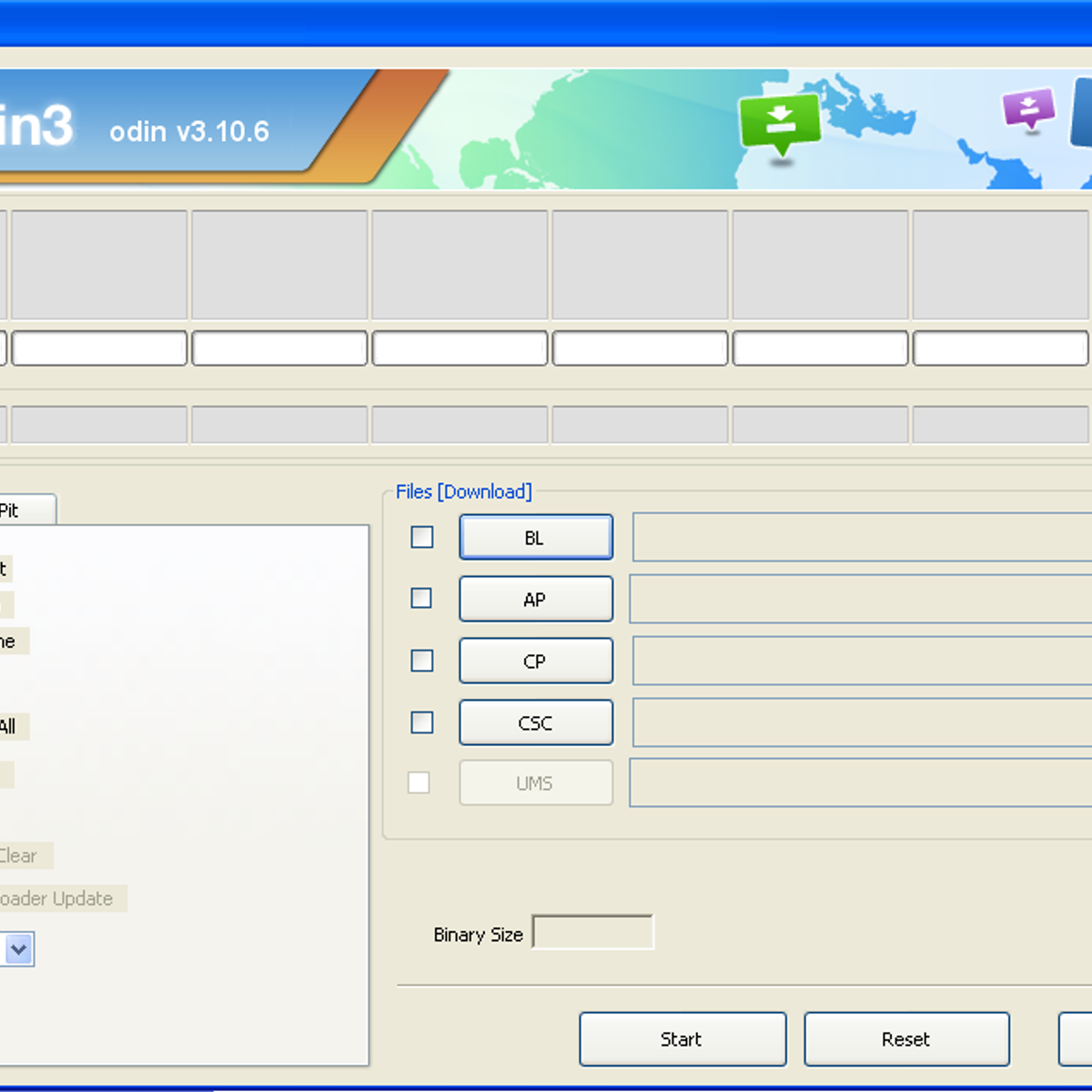This screenshot has width=1092, height=1092.
Task: Focus the BL file path field
Action: (862, 537)
